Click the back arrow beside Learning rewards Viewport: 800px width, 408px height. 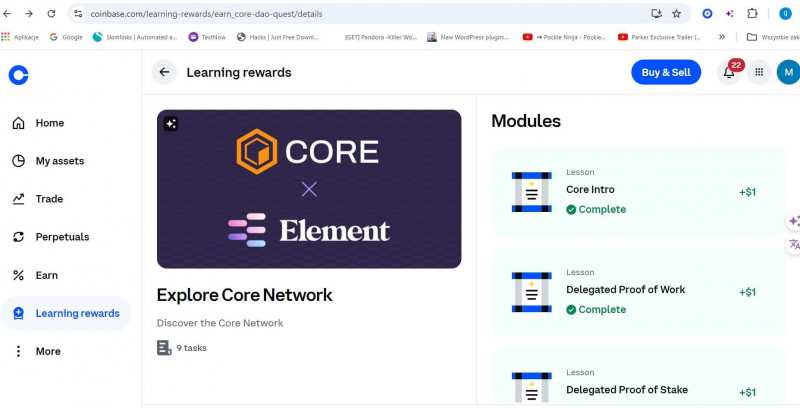(x=164, y=72)
